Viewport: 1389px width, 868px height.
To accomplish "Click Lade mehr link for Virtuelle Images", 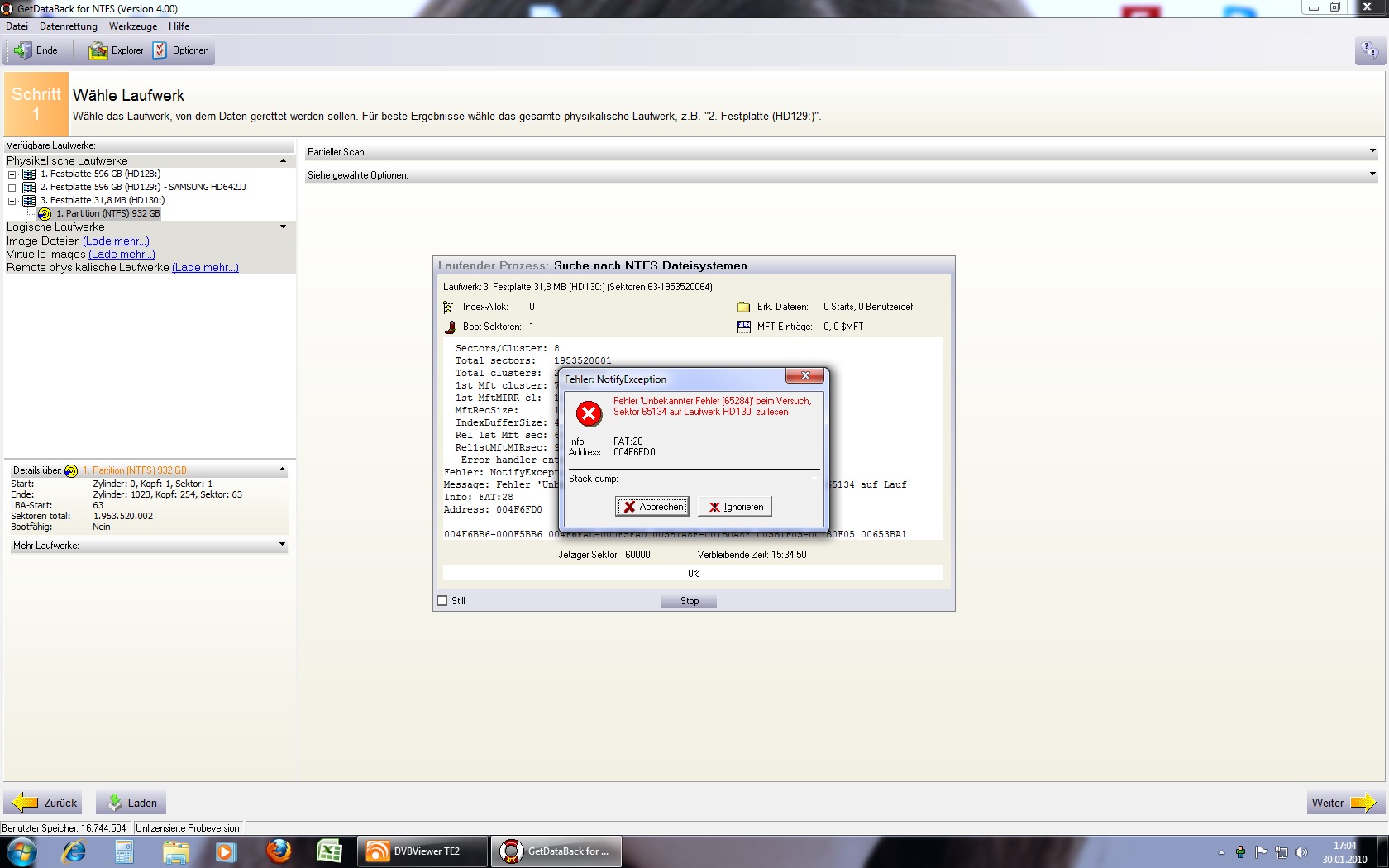I will [x=122, y=255].
